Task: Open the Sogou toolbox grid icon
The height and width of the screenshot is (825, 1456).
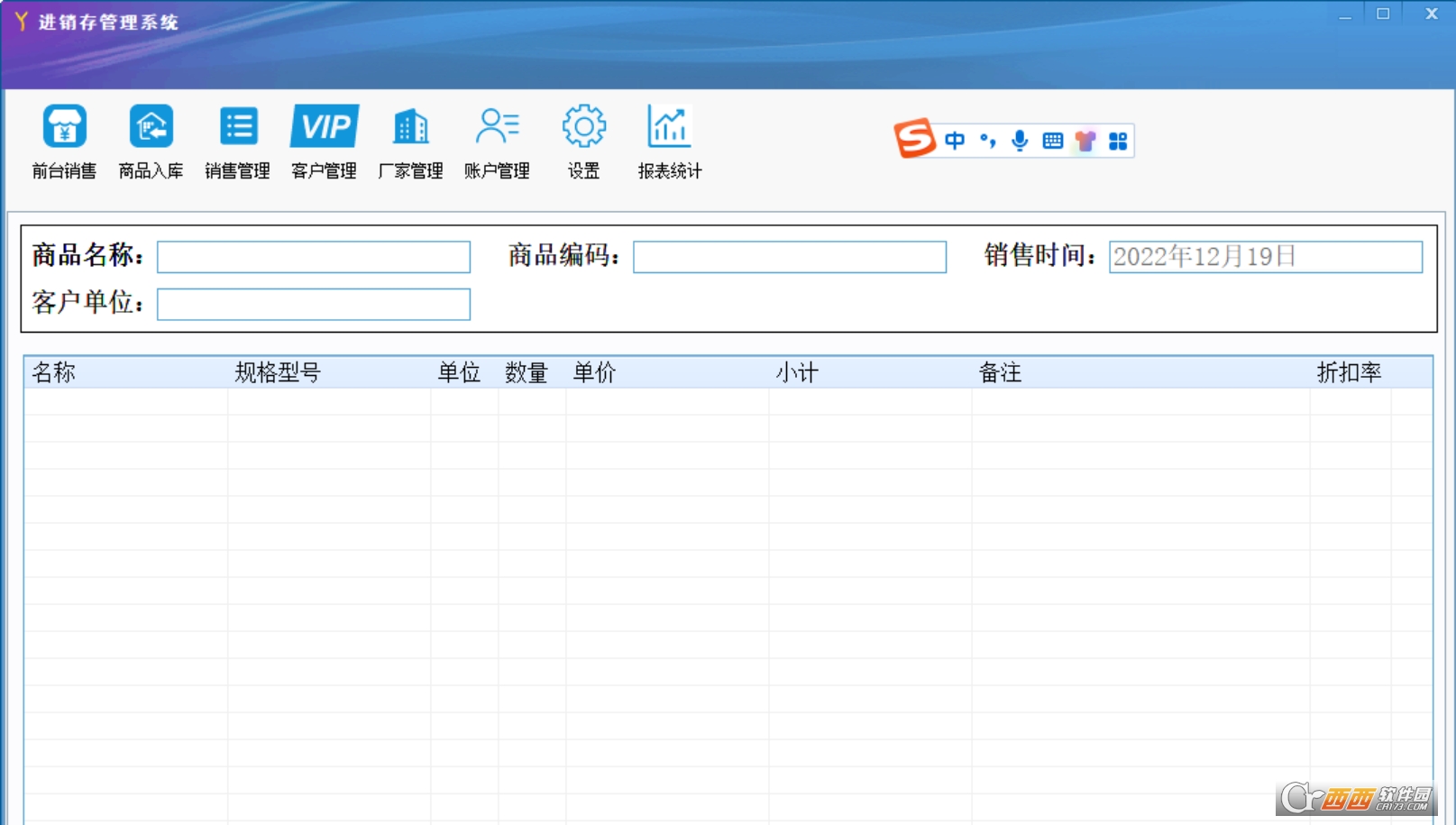Action: click(1118, 142)
